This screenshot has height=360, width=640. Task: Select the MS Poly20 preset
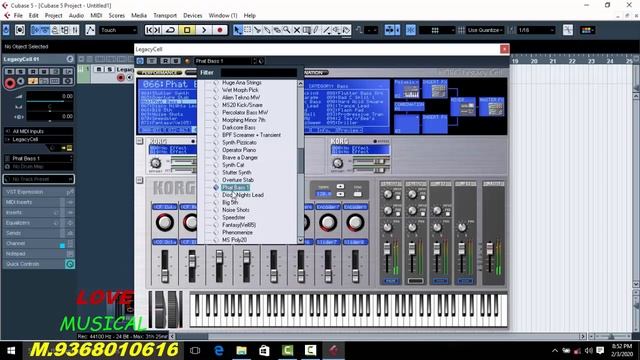tap(234, 240)
